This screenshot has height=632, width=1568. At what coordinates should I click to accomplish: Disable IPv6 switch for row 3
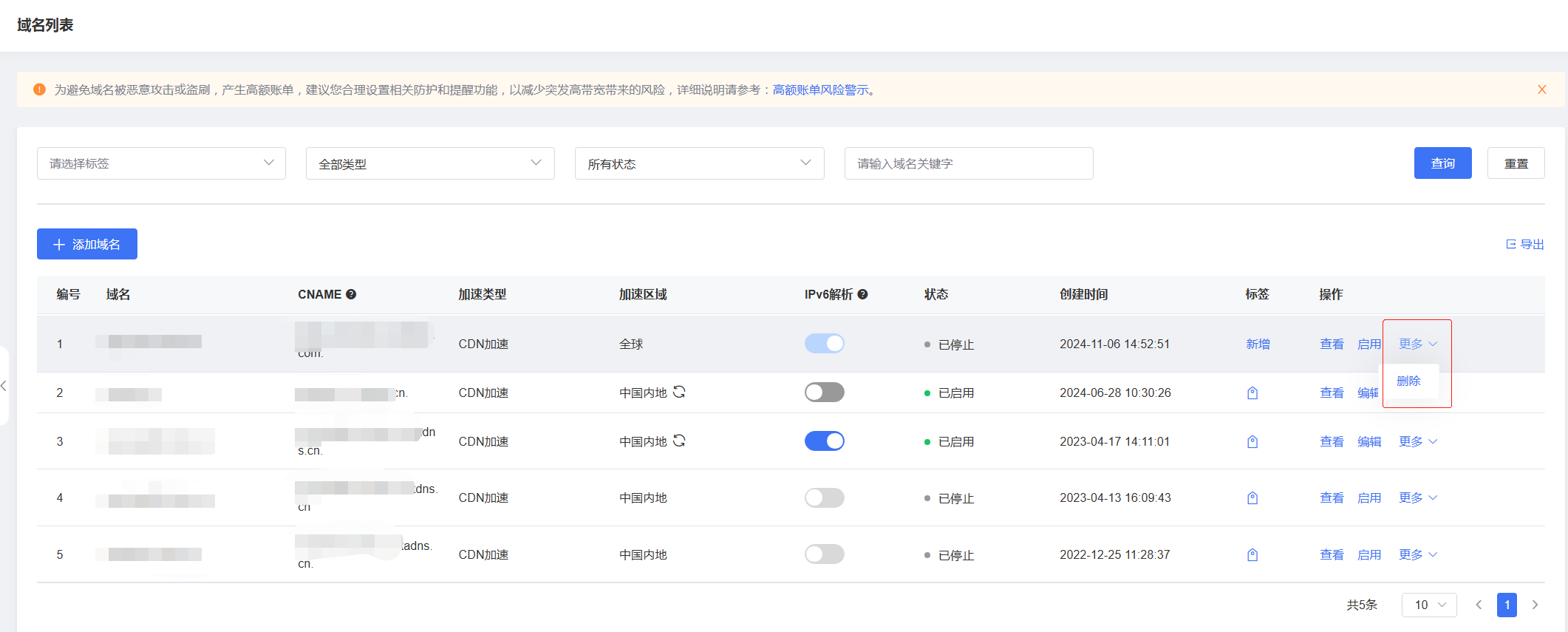825,441
